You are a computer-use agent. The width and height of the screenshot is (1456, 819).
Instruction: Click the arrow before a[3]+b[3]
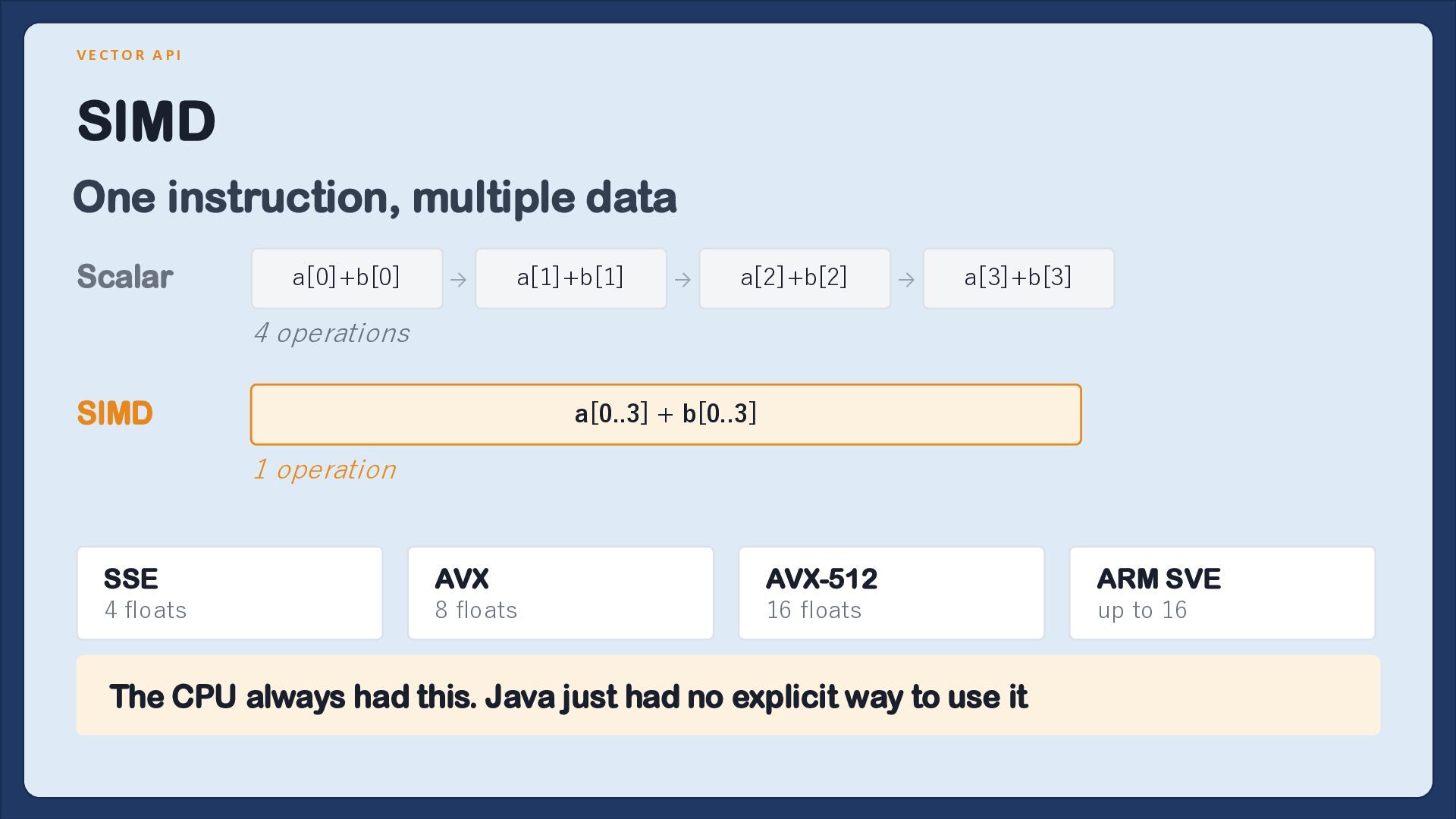point(906,280)
